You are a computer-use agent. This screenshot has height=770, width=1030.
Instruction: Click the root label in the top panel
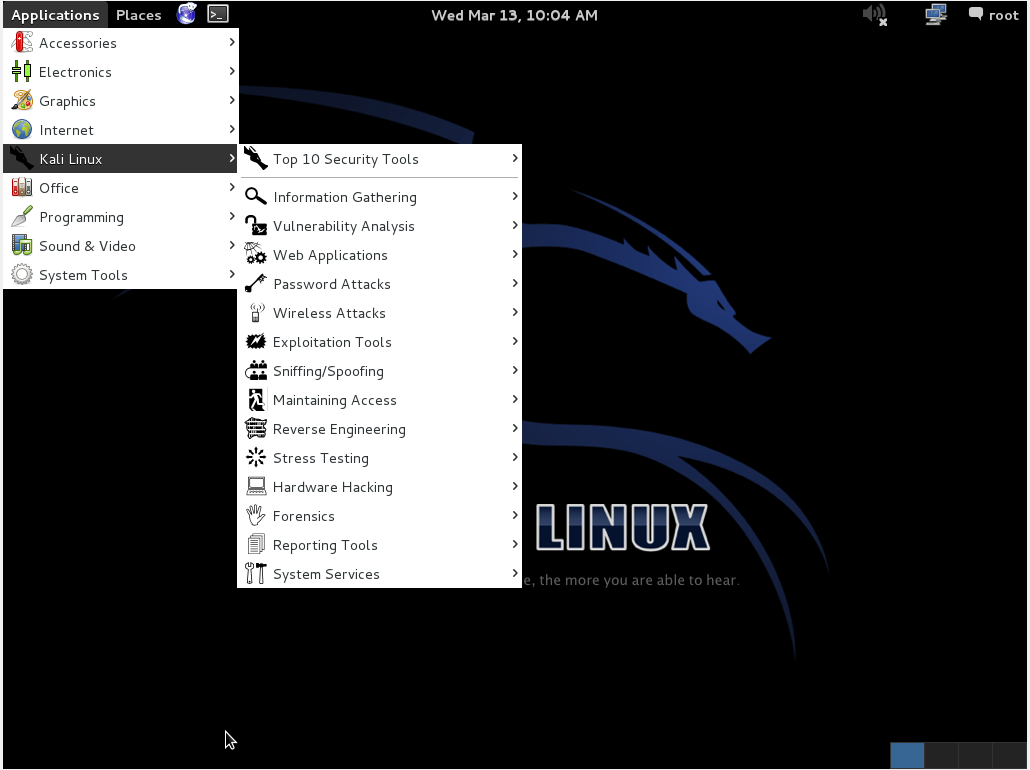(1003, 14)
